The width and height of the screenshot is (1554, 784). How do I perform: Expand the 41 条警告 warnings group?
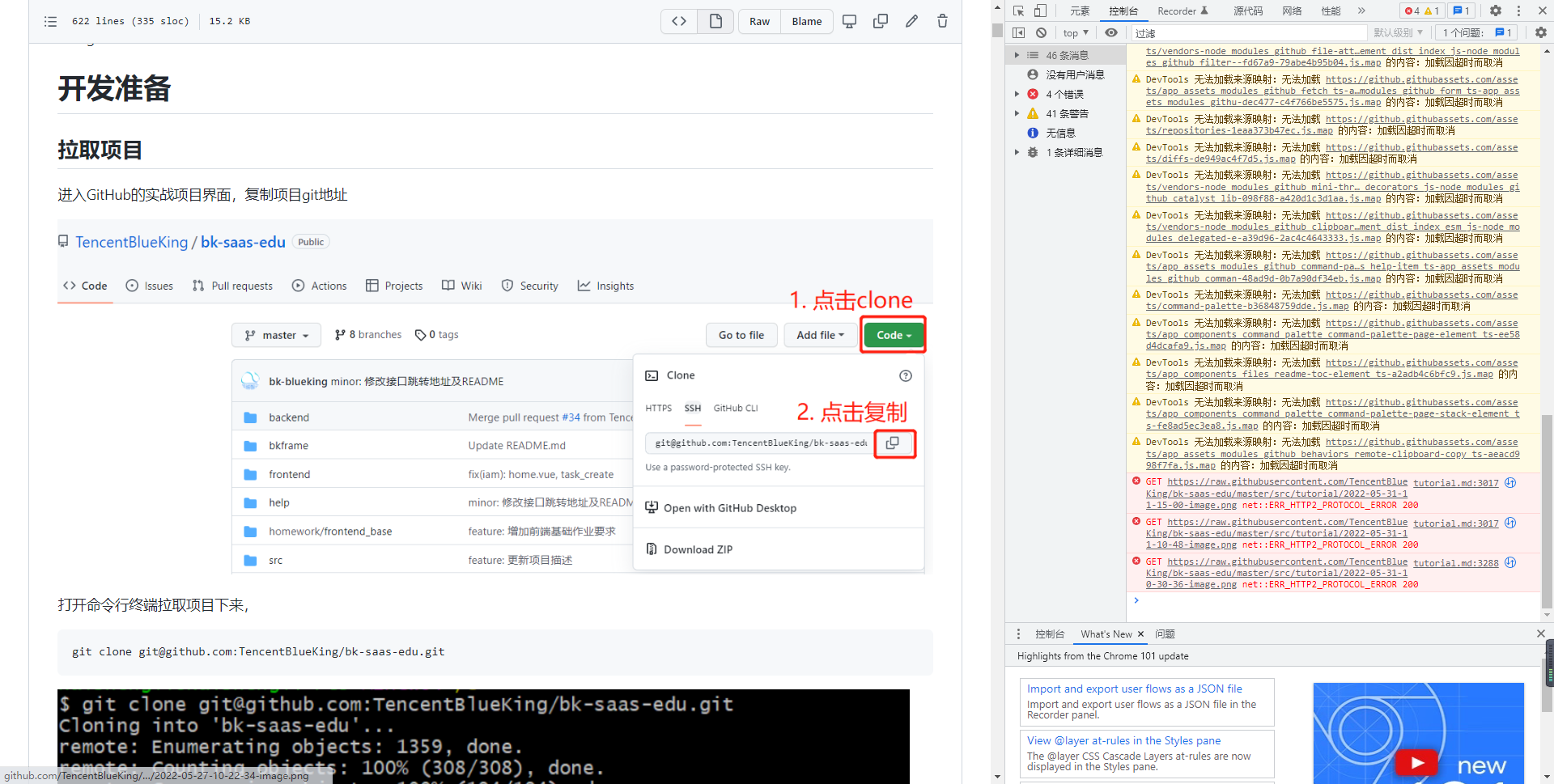click(1017, 113)
